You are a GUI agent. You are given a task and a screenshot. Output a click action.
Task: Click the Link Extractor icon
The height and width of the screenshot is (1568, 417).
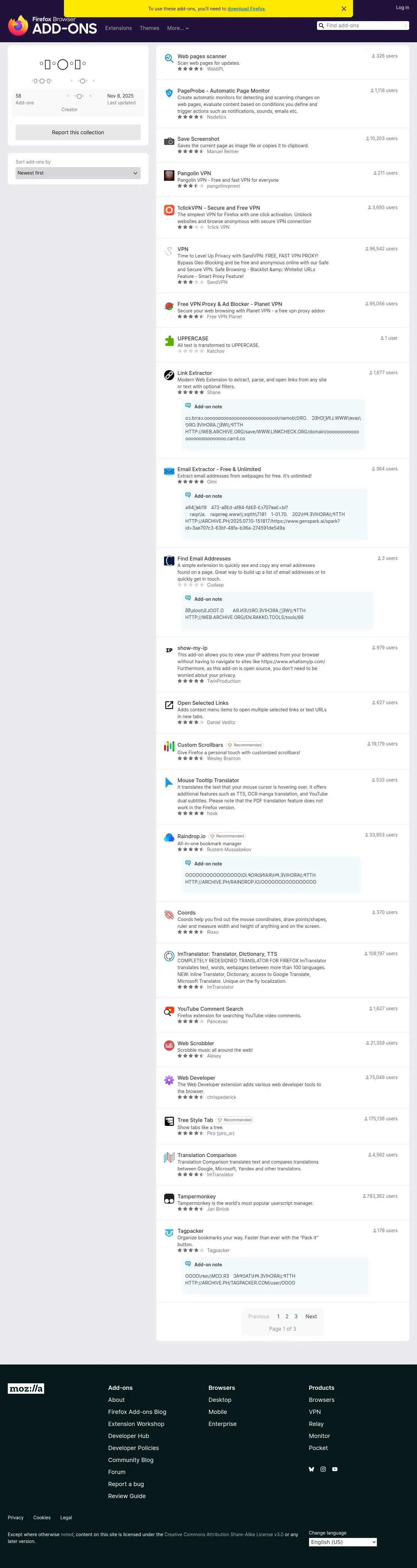pyautogui.click(x=169, y=376)
